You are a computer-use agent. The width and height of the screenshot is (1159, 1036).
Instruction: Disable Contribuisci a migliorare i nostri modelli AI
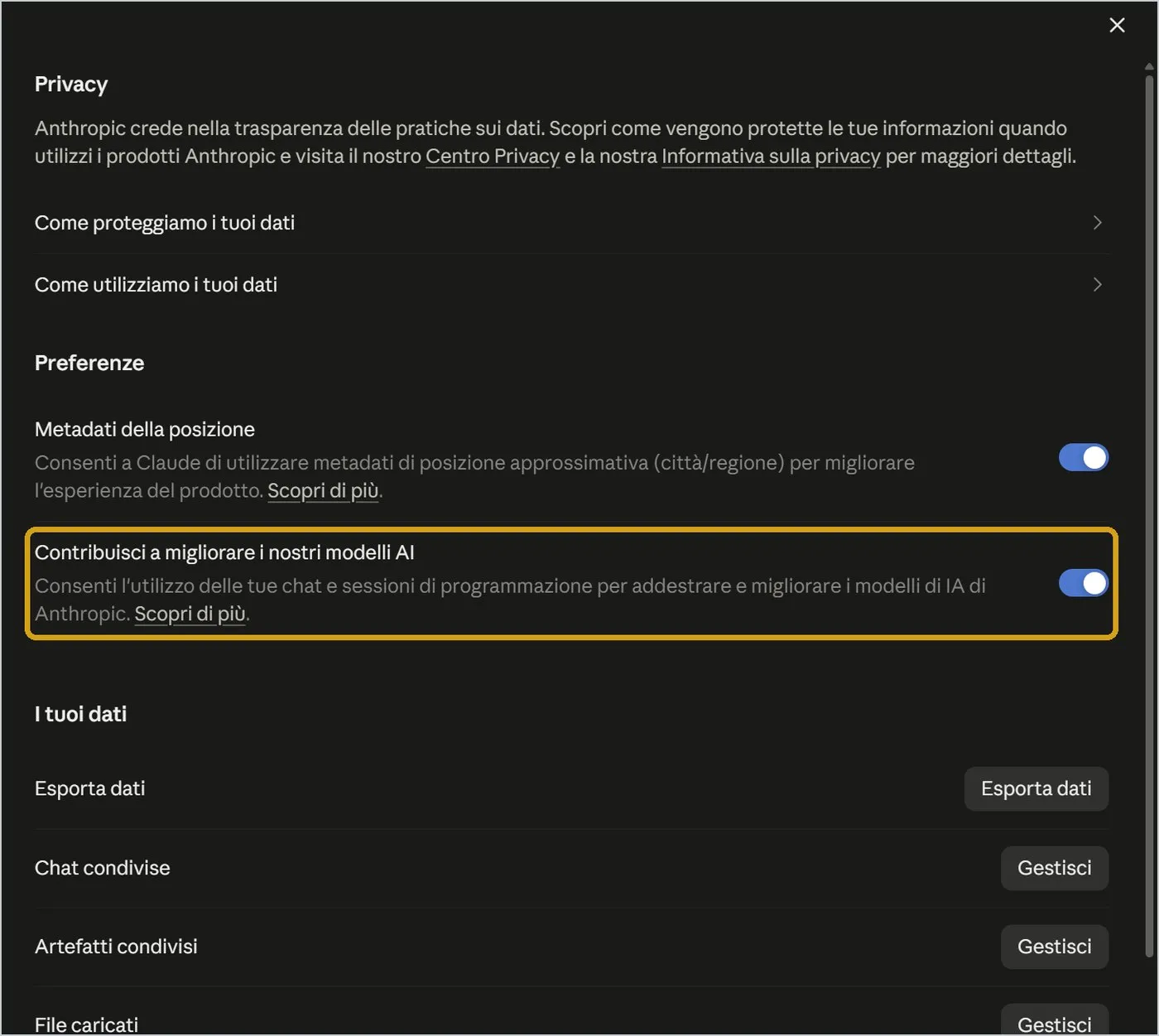point(1083,583)
